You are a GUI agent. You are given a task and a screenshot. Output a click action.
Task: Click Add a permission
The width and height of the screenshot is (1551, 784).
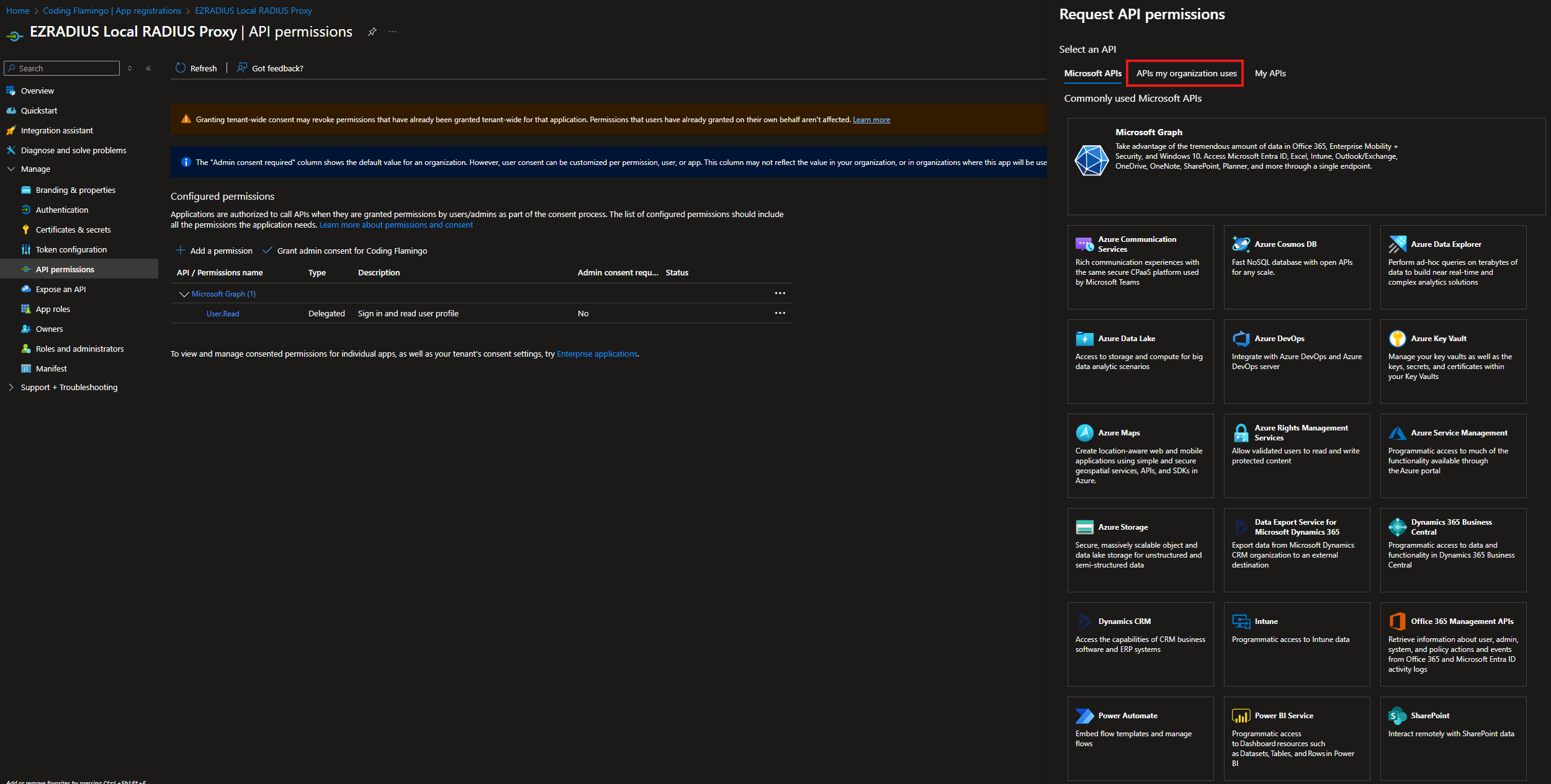[x=214, y=251]
